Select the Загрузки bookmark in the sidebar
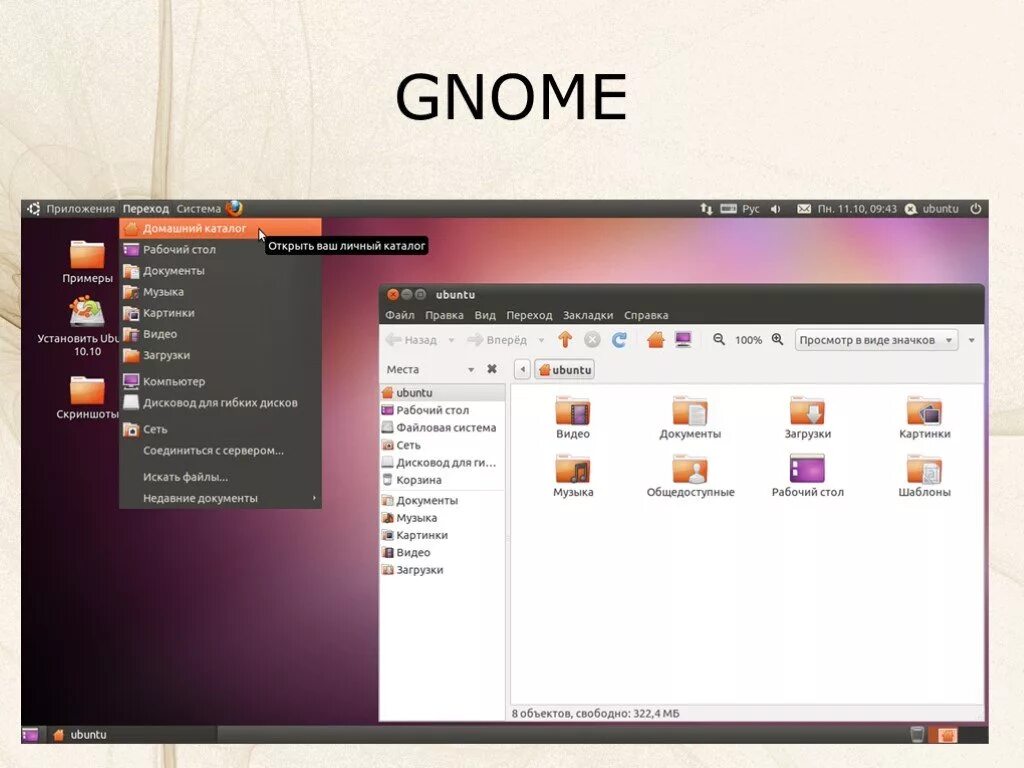The width and height of the screenshot is (1024, 768). pyautogui.click(x=442, y=569)
